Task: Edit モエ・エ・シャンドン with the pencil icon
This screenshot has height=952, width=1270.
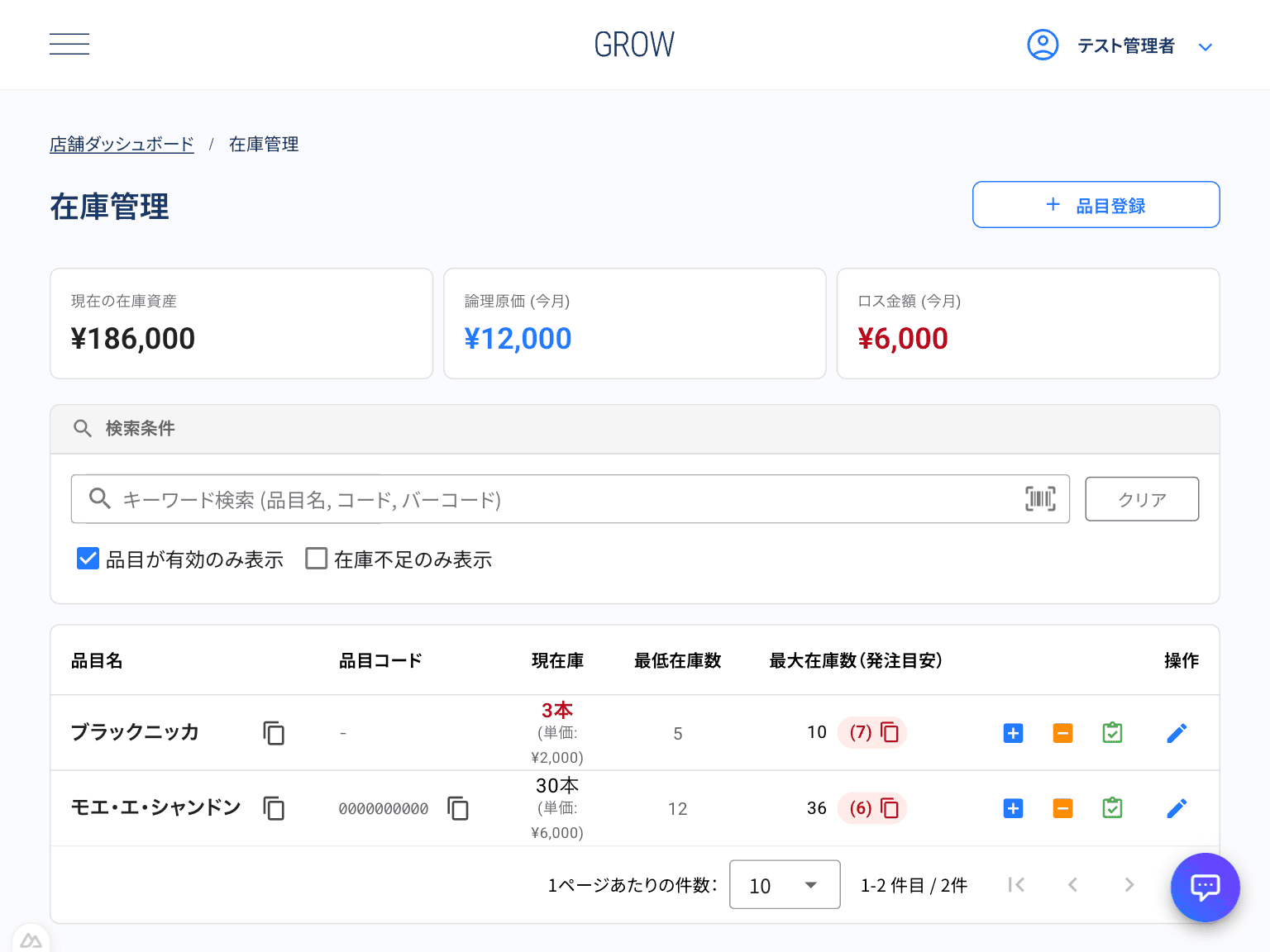Action: coord(1177,808)
